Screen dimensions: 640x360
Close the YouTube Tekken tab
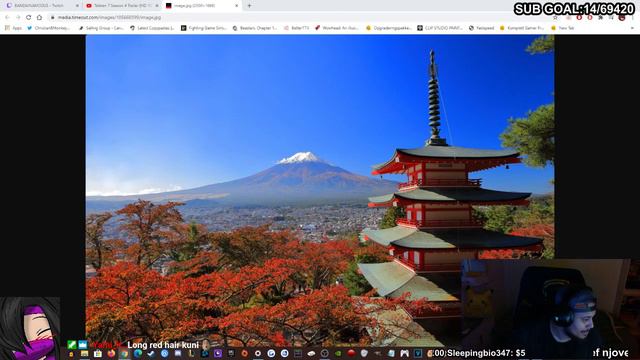click(157, 6)
